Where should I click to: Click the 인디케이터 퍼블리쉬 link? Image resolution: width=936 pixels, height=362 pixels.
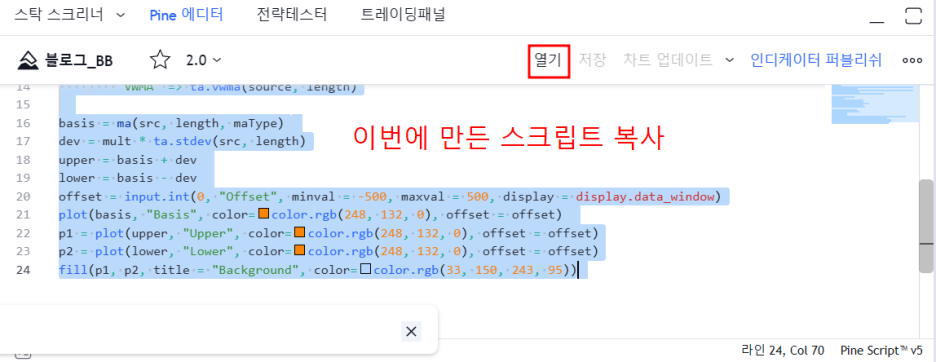pyautogui.click(x=816, y=60)
